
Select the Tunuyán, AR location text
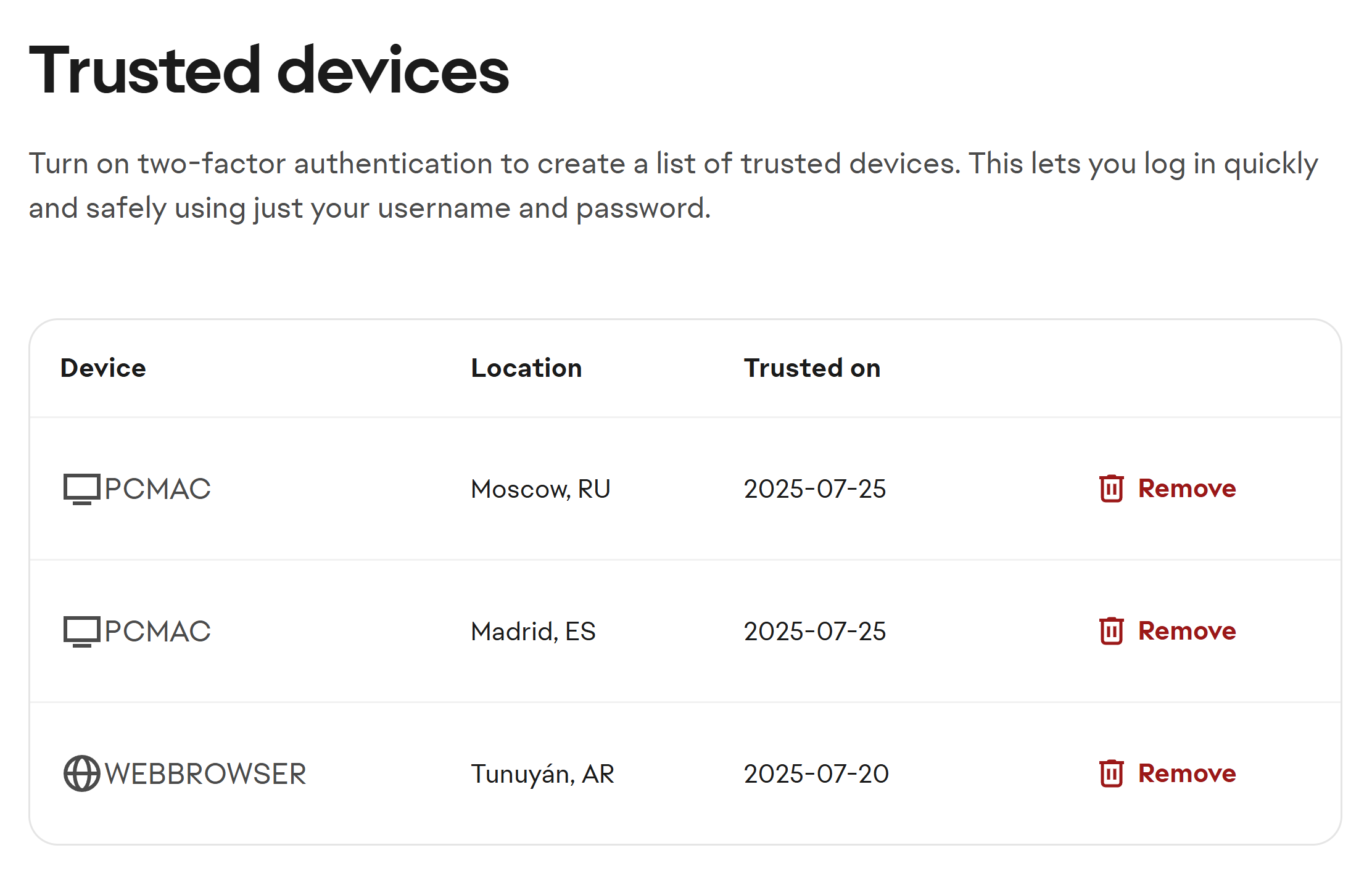point(542,774)
